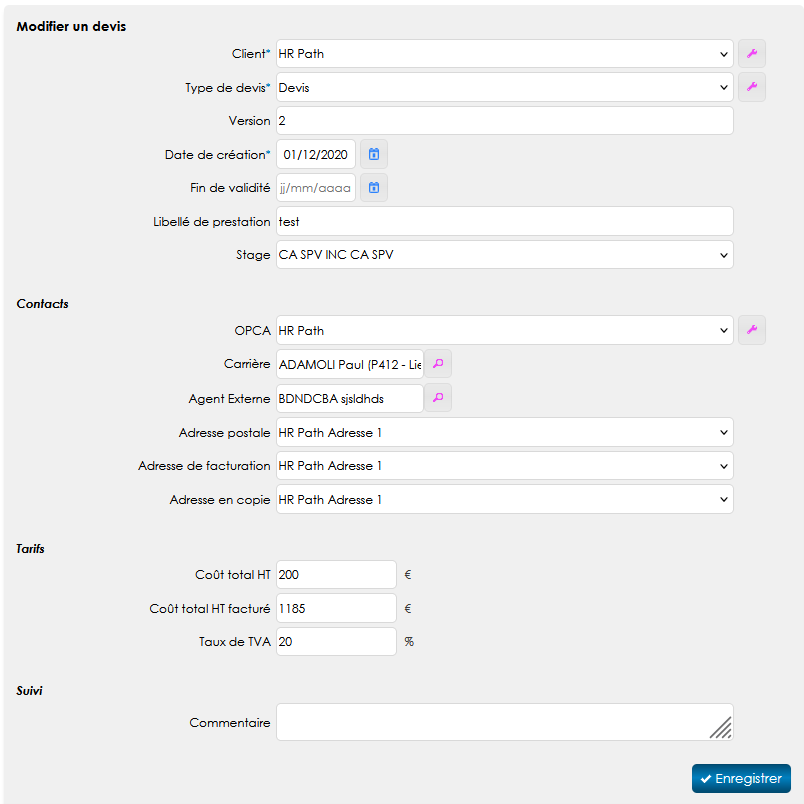Open calendar picker for Fin de validité
The image size is (804, 804).
click(x=374, y=187)
